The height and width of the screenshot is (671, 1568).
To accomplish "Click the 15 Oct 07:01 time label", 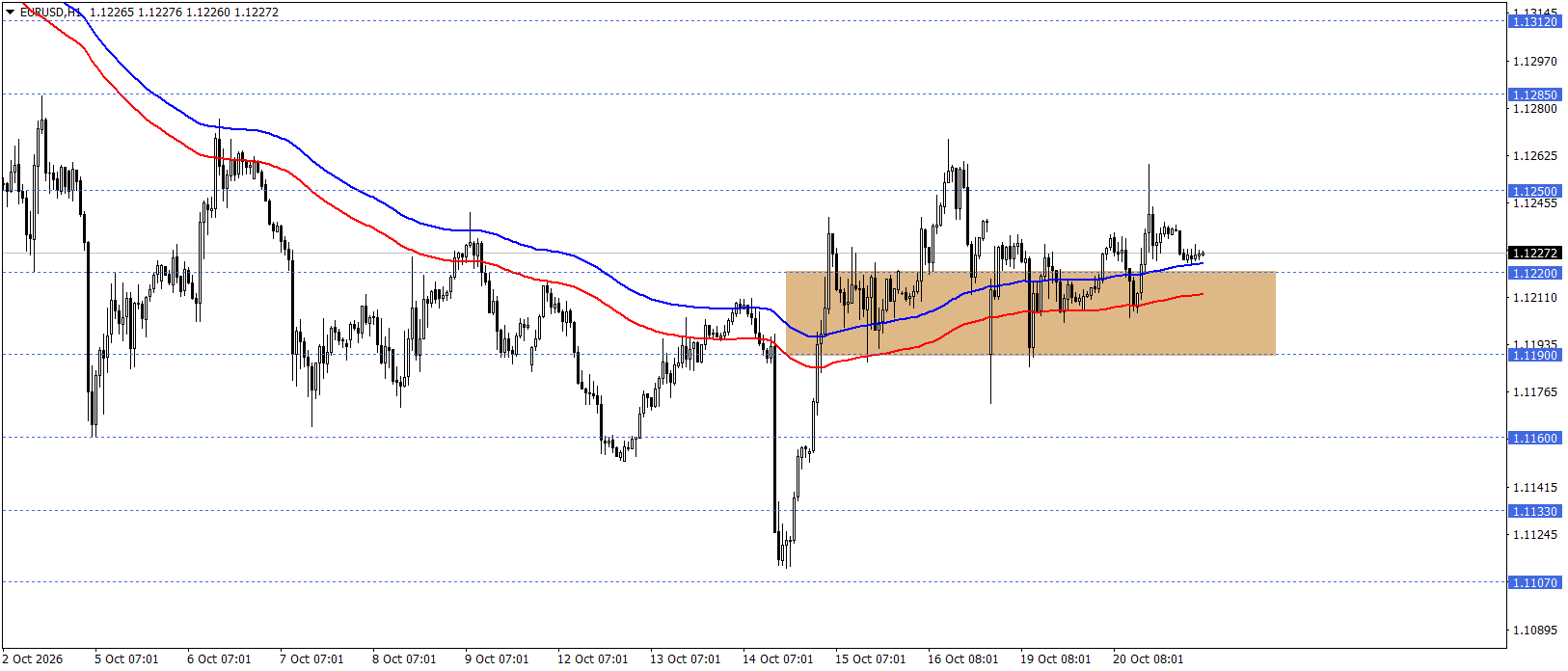I will [871, 658].
